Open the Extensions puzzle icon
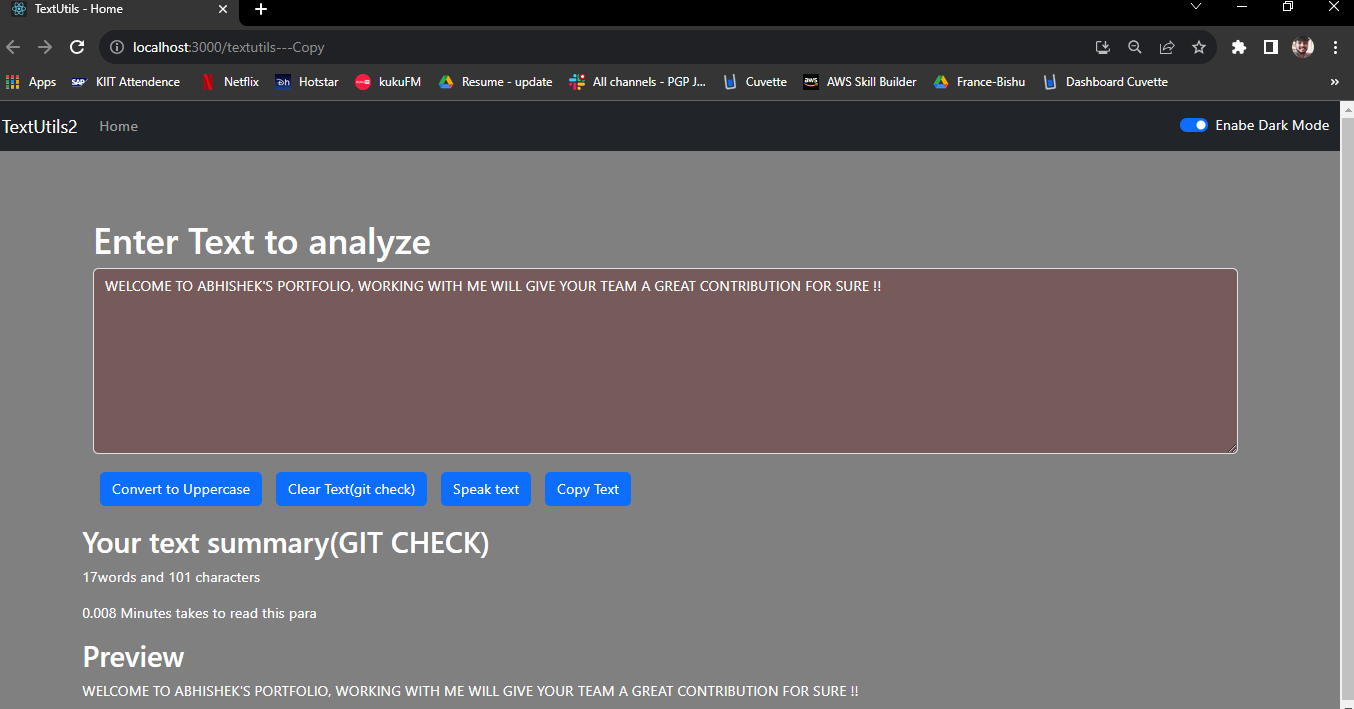The image size is (1354, 709). (x=1239, y=47)
